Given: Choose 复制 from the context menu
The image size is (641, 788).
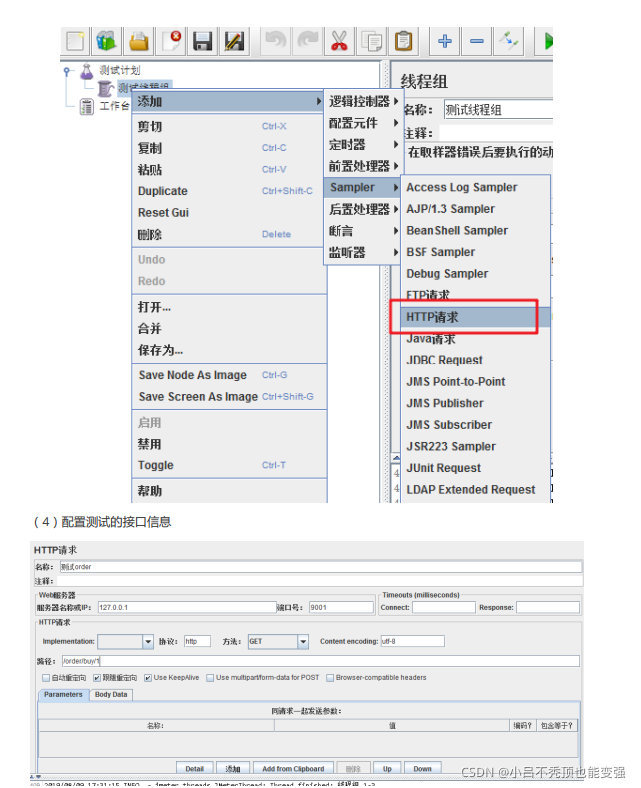Looking at the screenshot, I should point(228,148).
